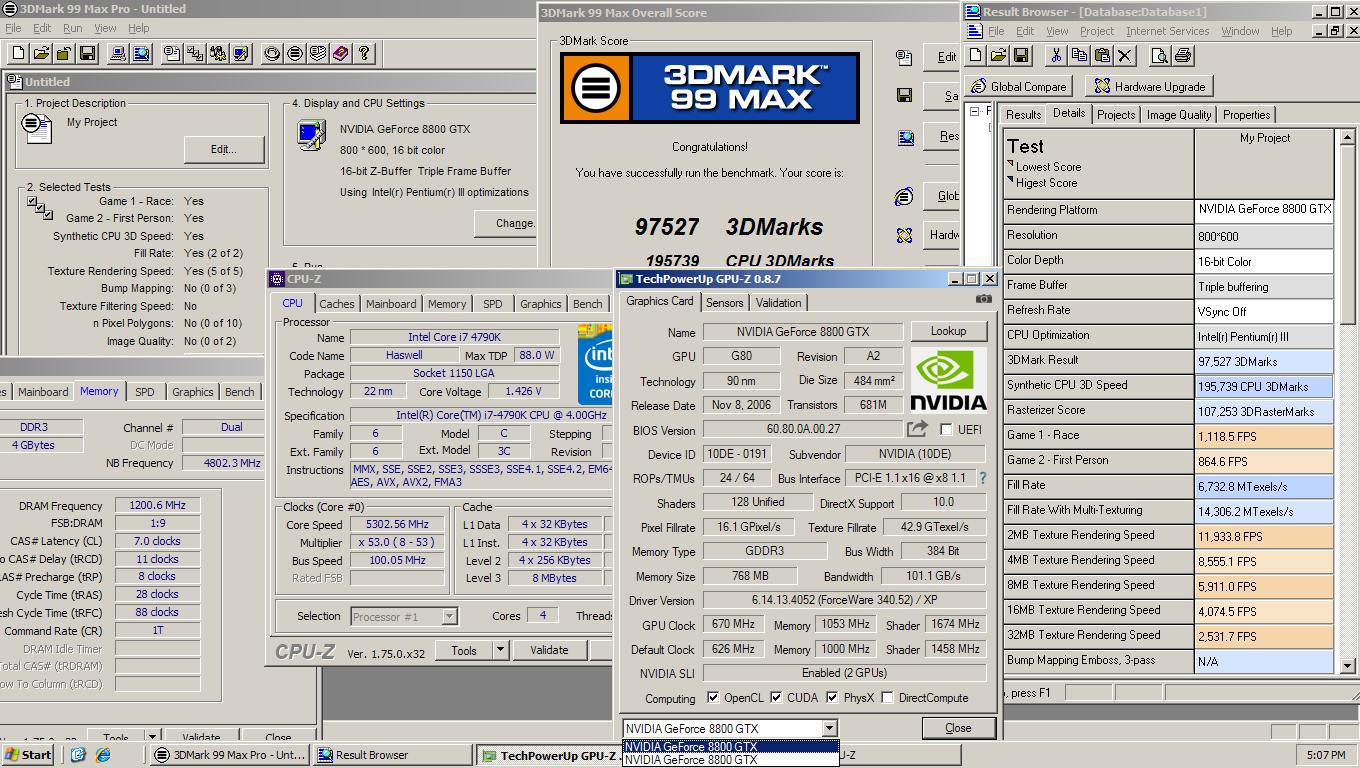Click the Lowest Score triangle marker
This screenshot has width=1360, height=768.
(1010, 165)
